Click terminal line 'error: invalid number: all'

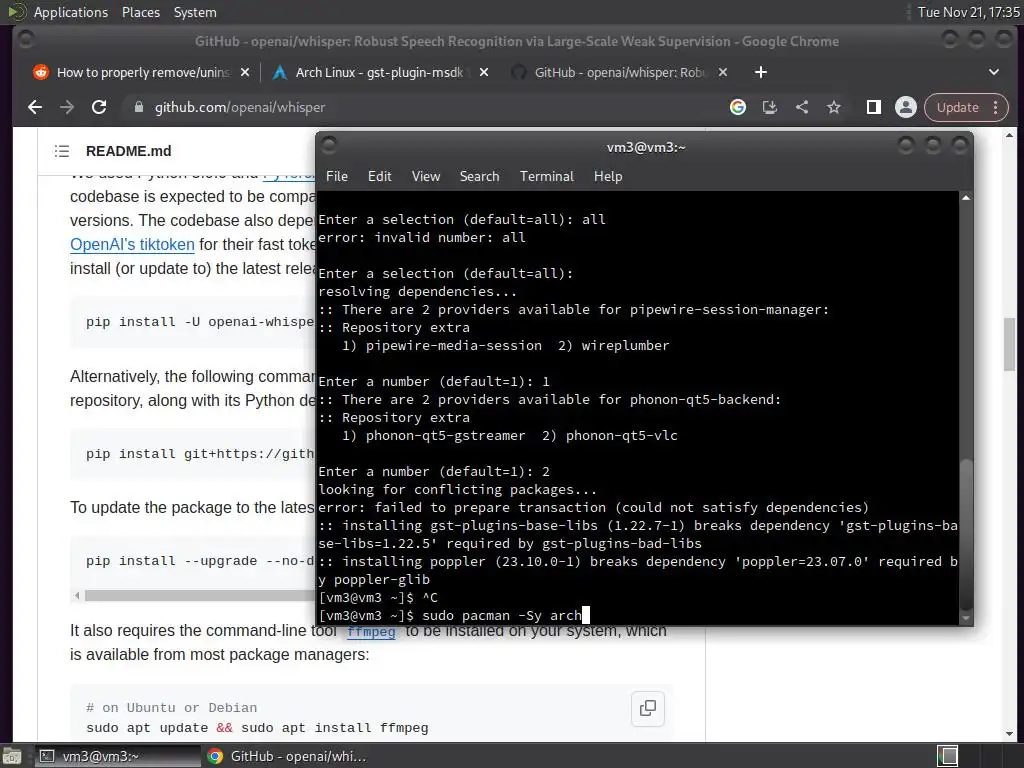pos(422,238)
